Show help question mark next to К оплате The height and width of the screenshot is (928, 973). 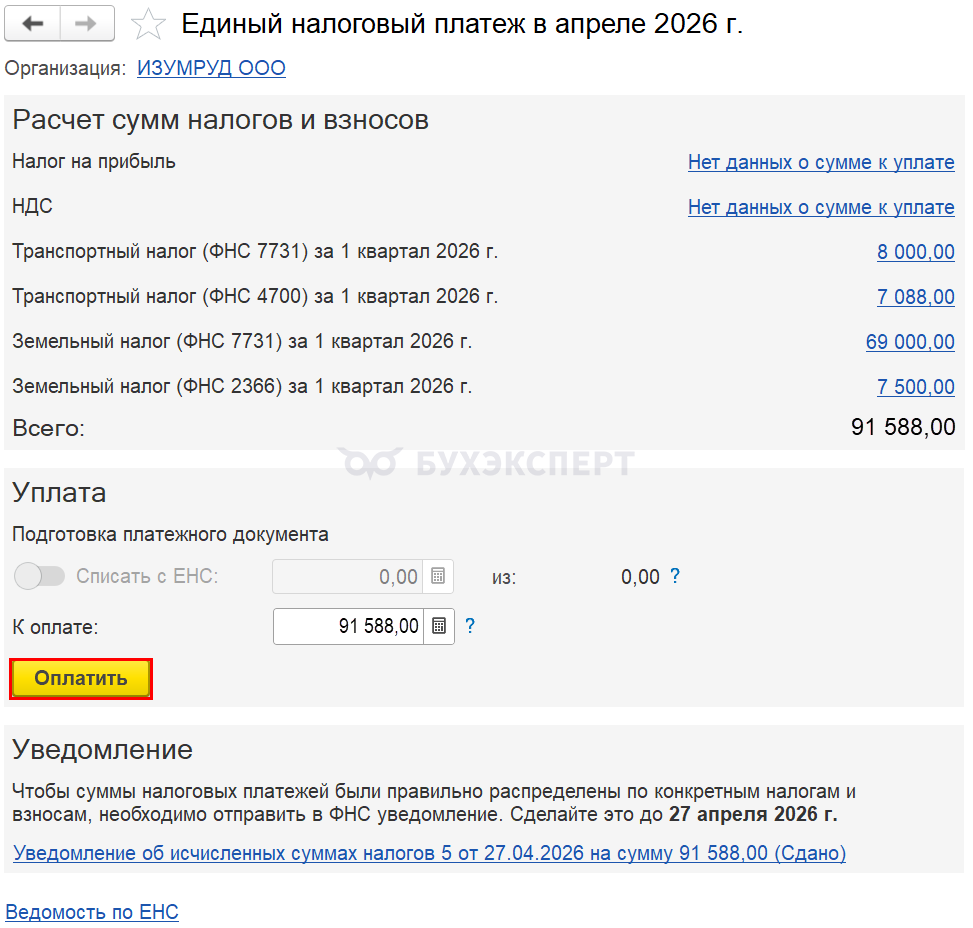[470, 626]
